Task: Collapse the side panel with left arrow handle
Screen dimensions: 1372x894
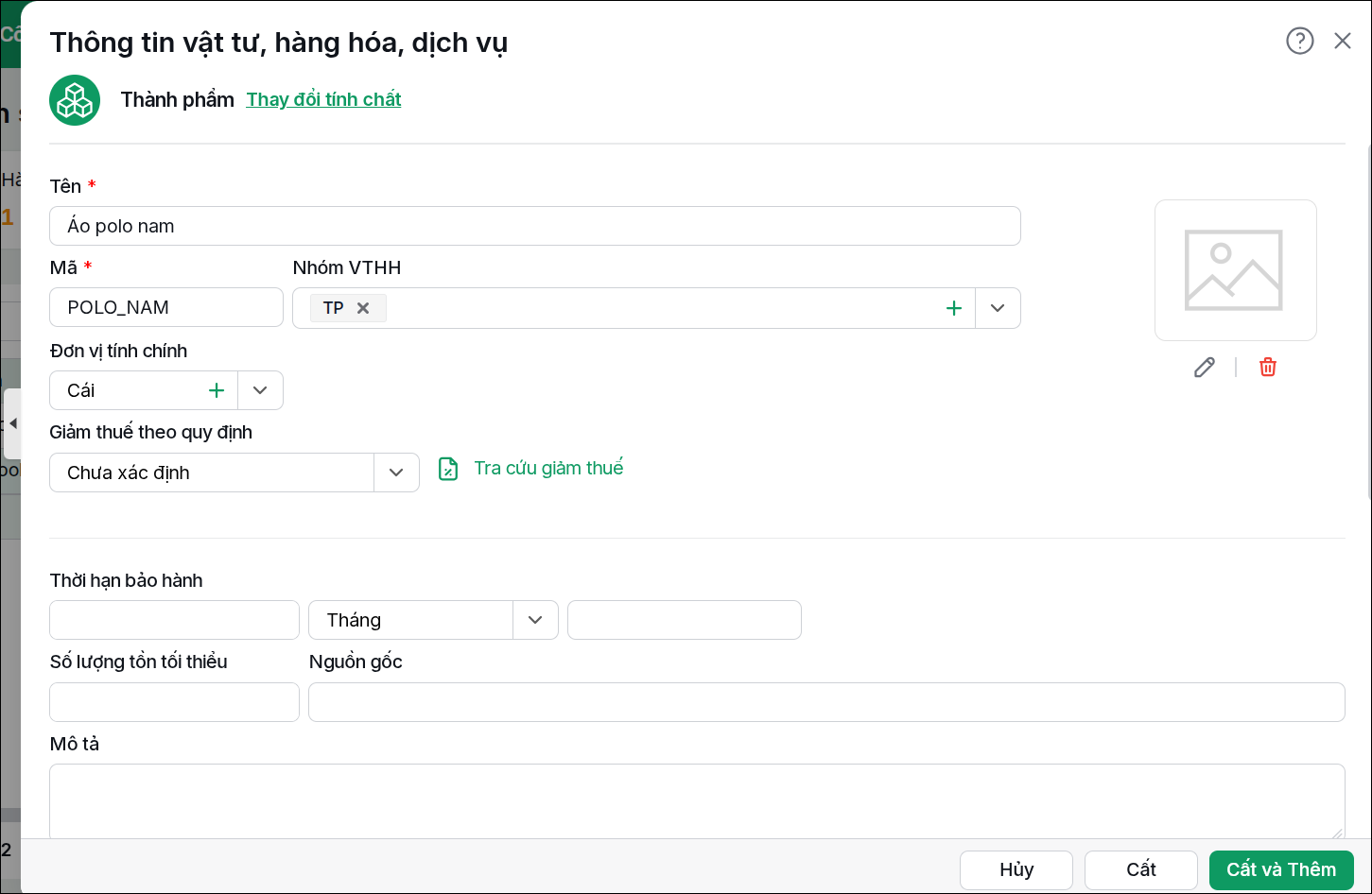Action: pyautogui.click(x=12, y=423)
